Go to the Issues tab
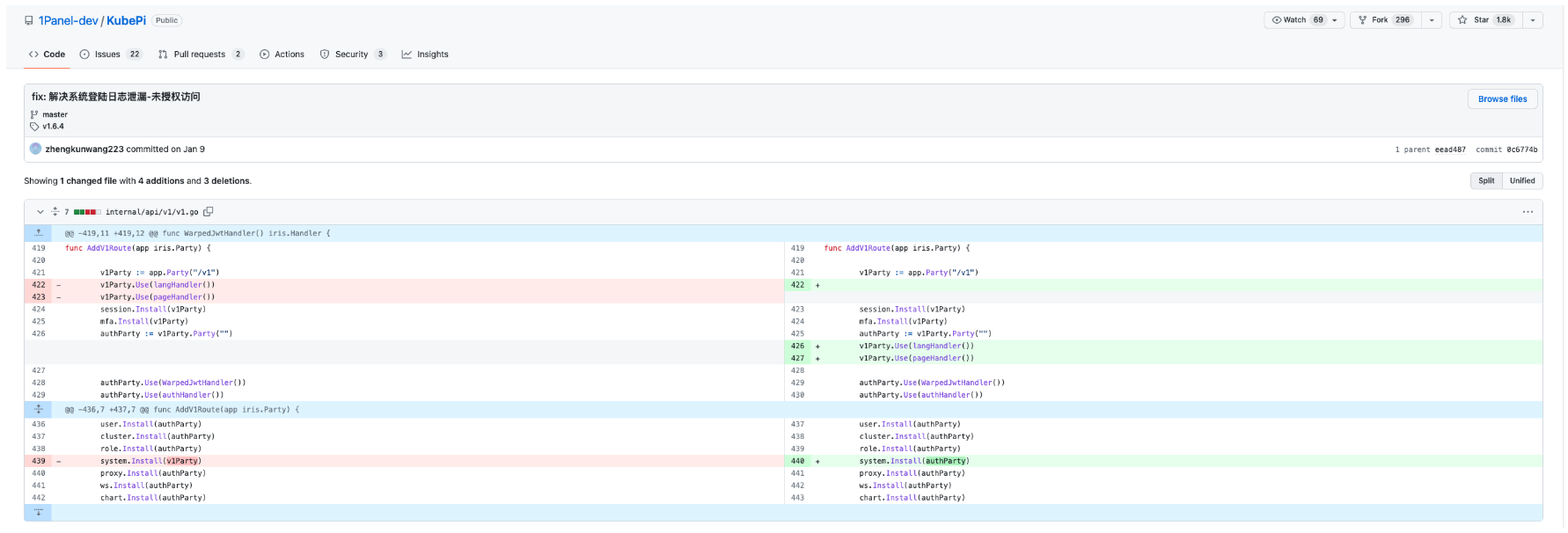Screen dimensions: 1568x533 109,55
